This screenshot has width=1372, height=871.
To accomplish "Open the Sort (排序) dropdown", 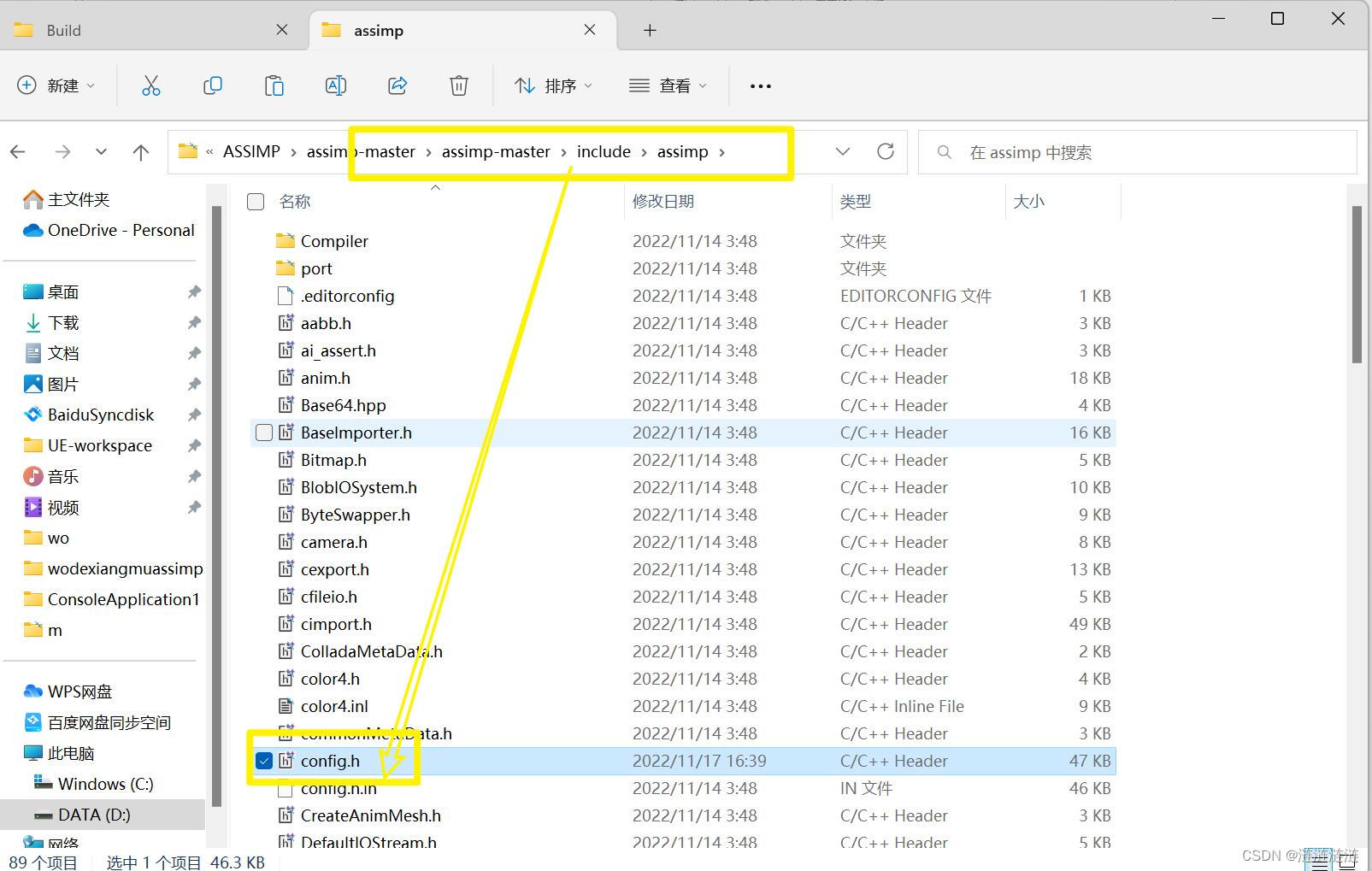I will pos(553,85).
